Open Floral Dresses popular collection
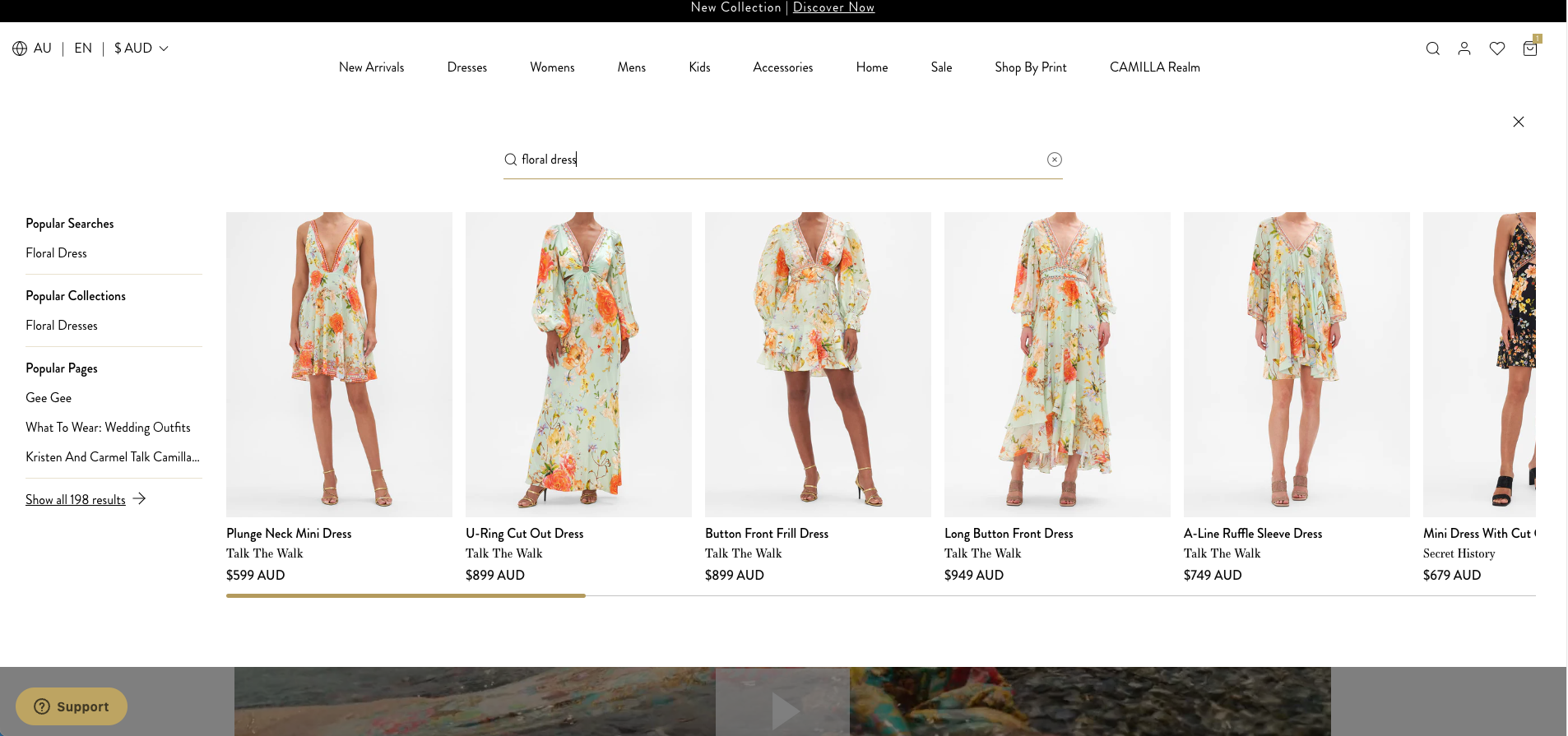Screen dimensions: 1568x736 click(62, 326)
